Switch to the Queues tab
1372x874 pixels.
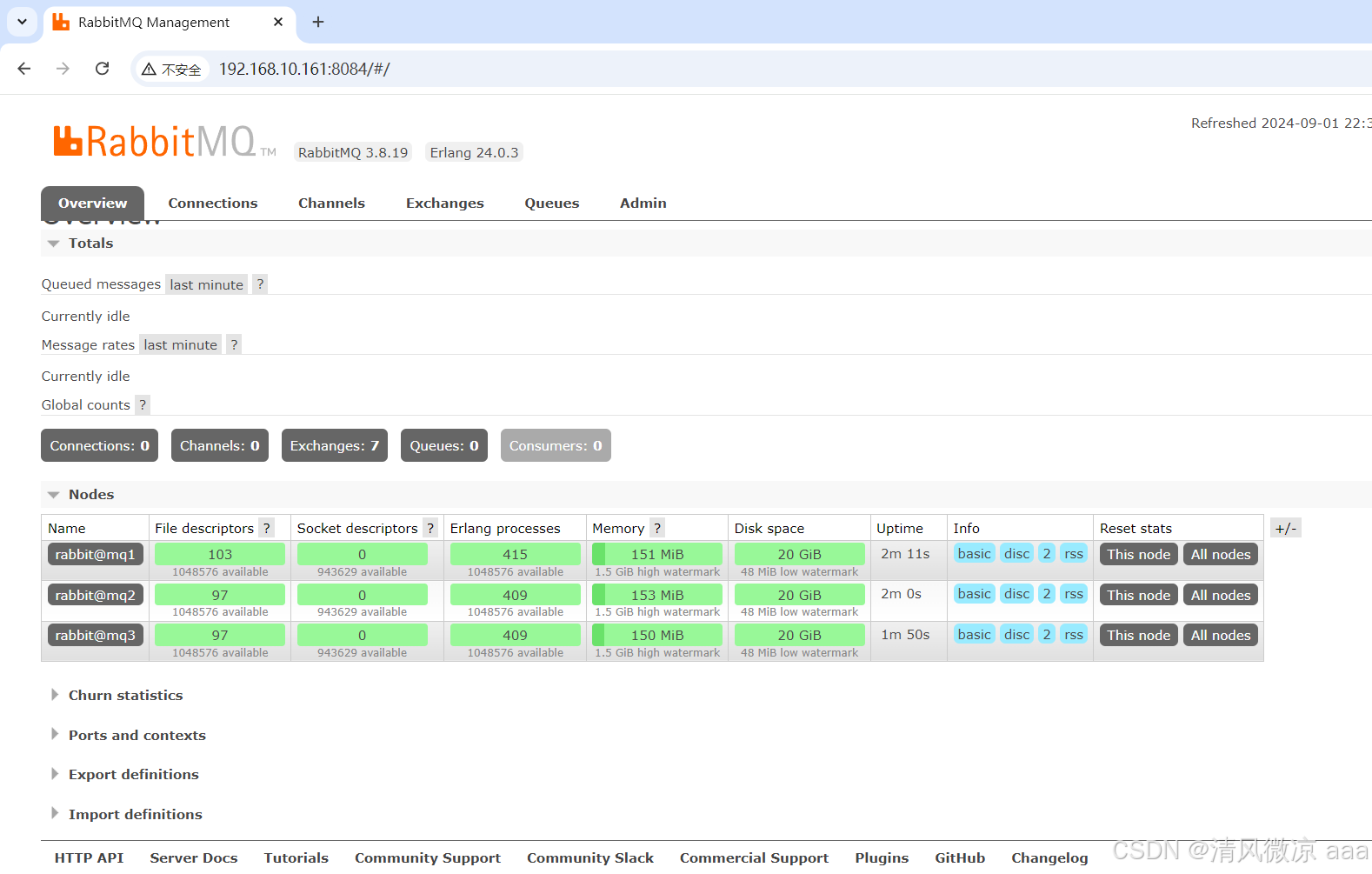point(552,203)
